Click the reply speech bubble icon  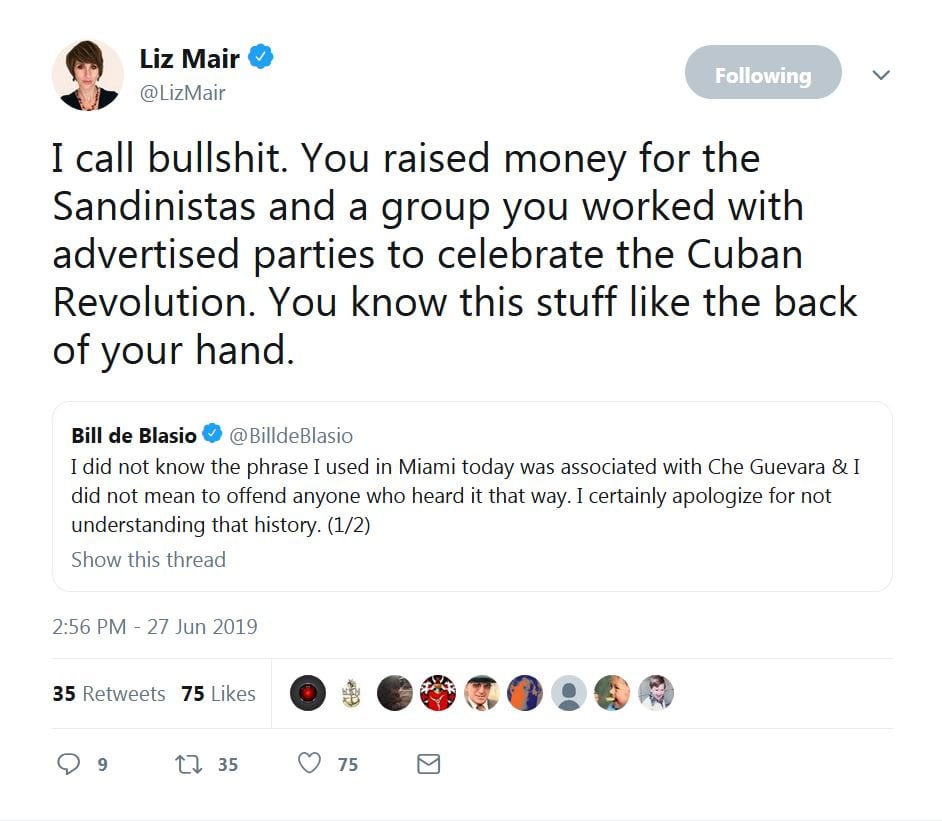[x=68, y=764]
